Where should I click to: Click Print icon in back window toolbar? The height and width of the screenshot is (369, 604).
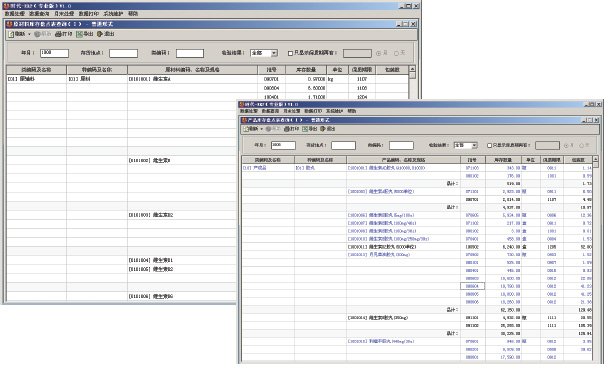click(x=58, y=34)
